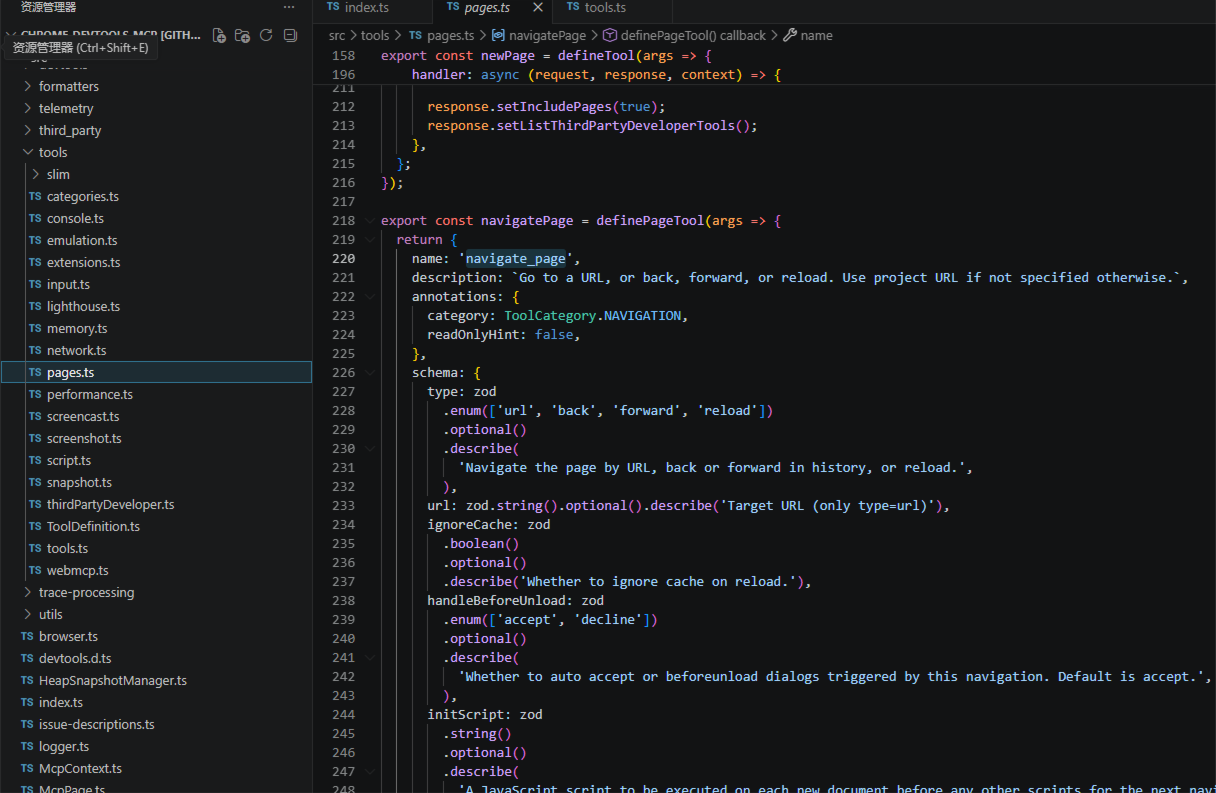Click the src breadcrumb segment

pyautogui.click(x=337, y=36)
